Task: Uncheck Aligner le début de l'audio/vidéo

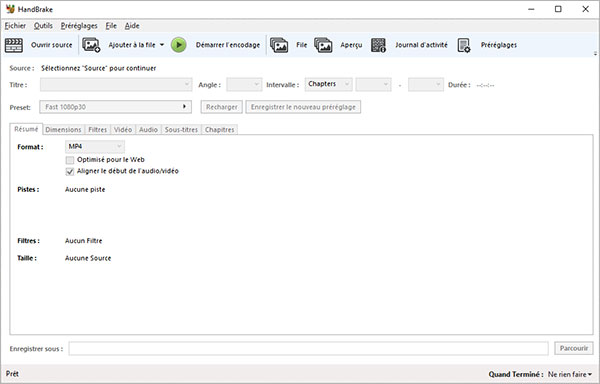Action: [70, 171]
